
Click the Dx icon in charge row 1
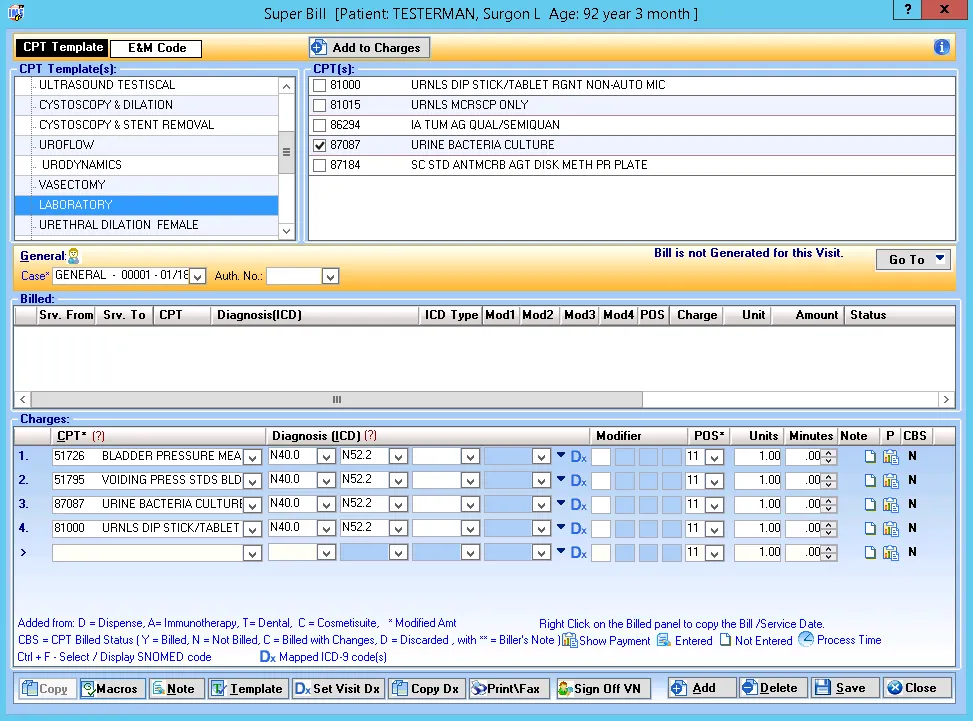coord(578,456)
